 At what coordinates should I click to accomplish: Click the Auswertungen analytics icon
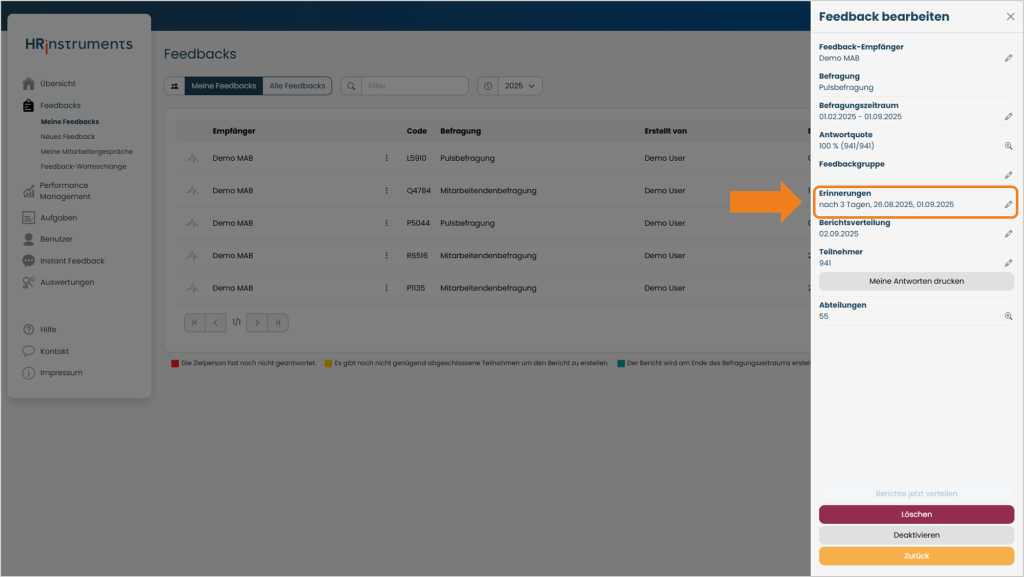coord(28,282)
